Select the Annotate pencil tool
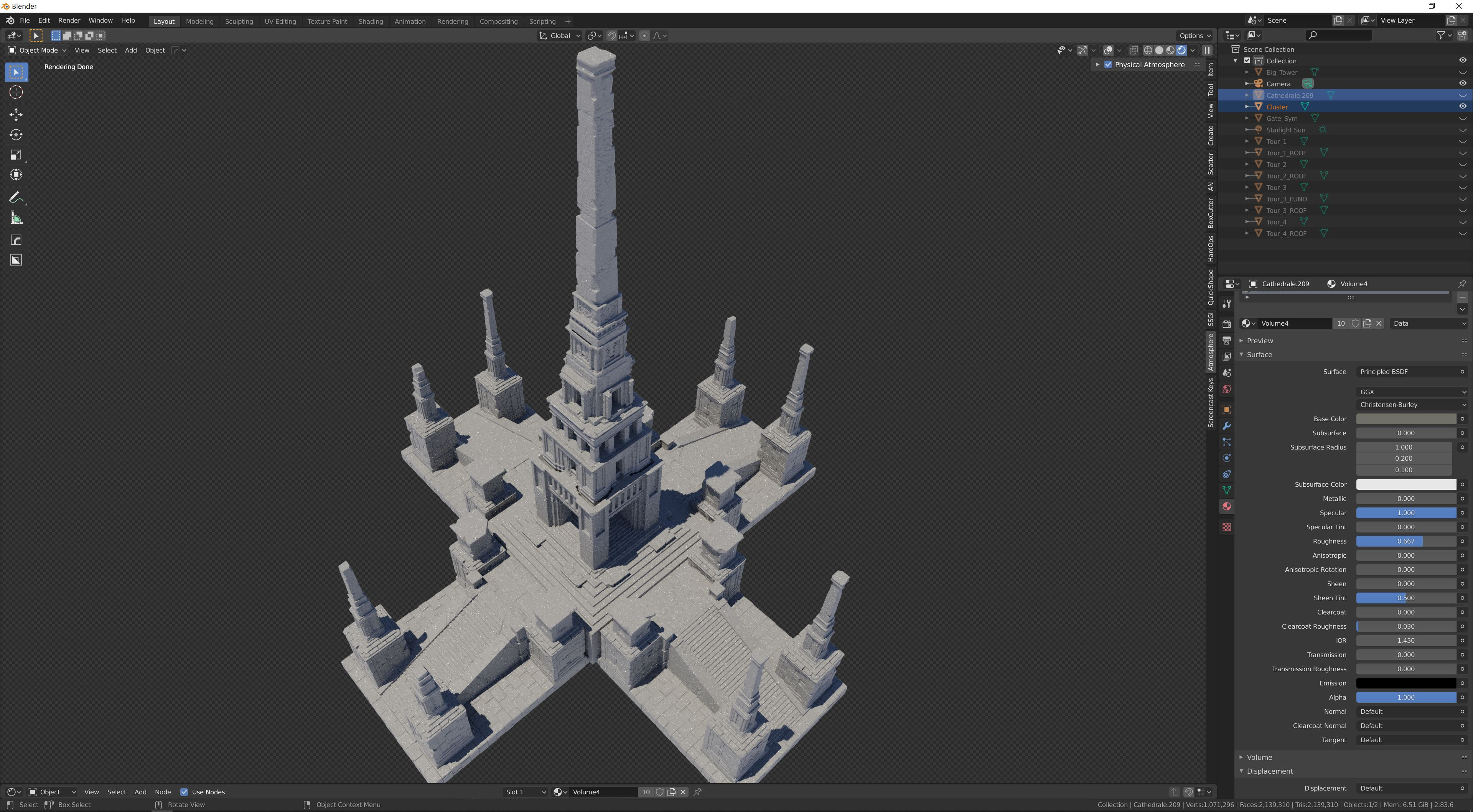The image size is (1473, 812). 16,197
